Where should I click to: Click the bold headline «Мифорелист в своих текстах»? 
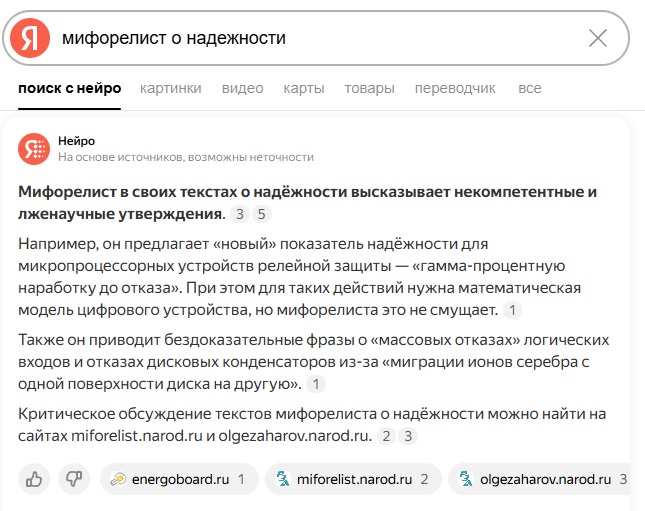pyautogui.click(x=307, y=203)
